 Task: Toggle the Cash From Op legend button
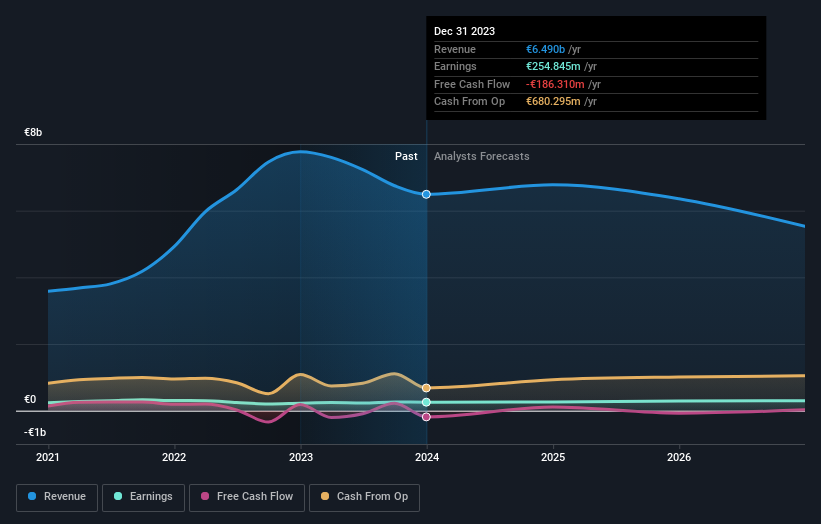click(x=364, y=497)
